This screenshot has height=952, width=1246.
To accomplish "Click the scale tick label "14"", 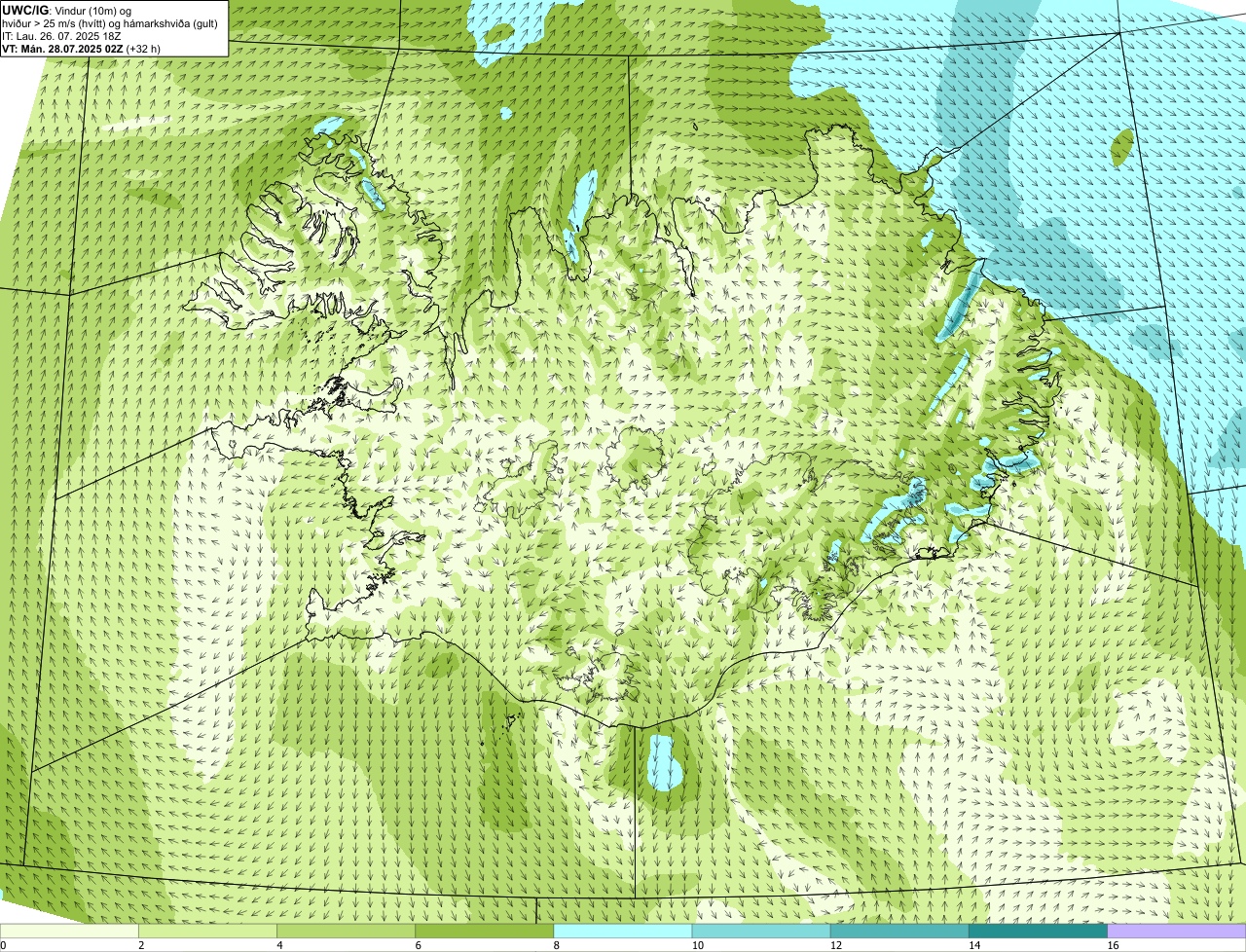I will point(973,944).
